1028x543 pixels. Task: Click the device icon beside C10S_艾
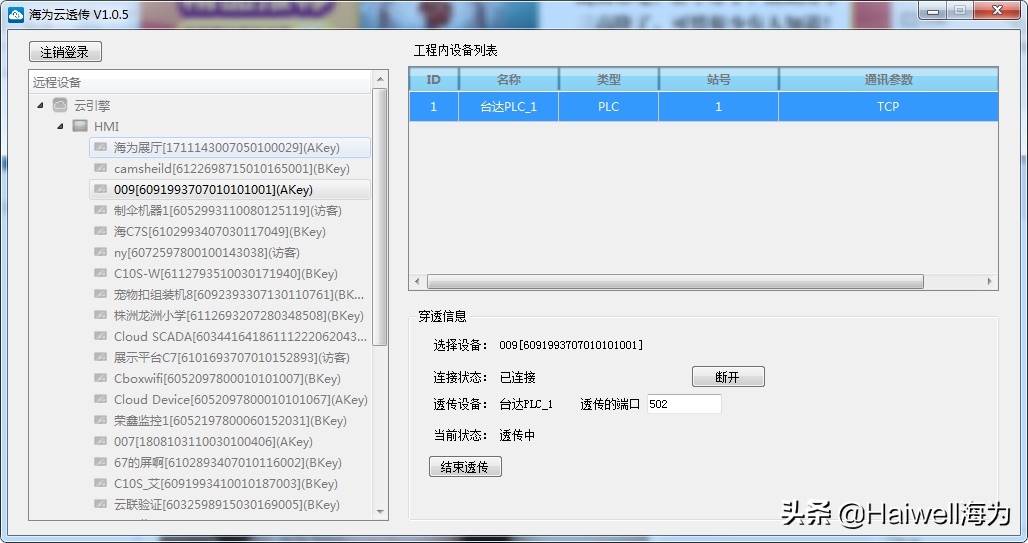coord(100,483)
